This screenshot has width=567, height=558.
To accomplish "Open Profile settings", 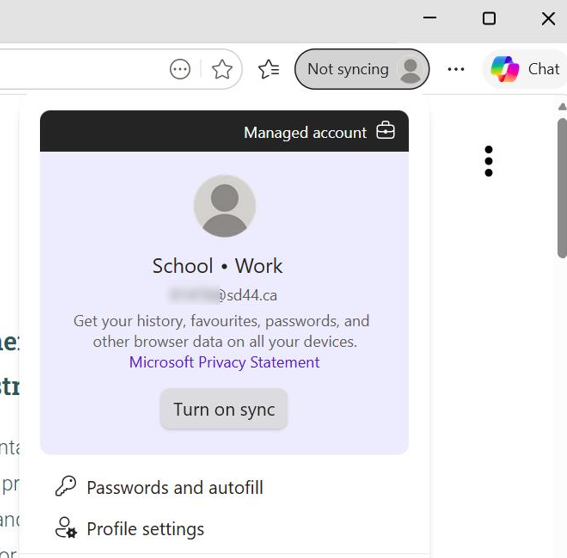I will 224,529.
